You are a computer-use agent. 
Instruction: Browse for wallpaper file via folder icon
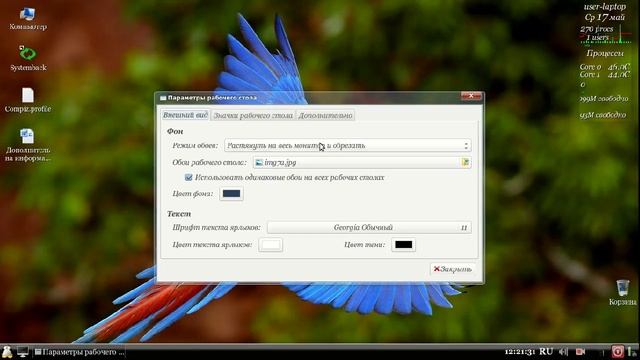pos(465,162)
